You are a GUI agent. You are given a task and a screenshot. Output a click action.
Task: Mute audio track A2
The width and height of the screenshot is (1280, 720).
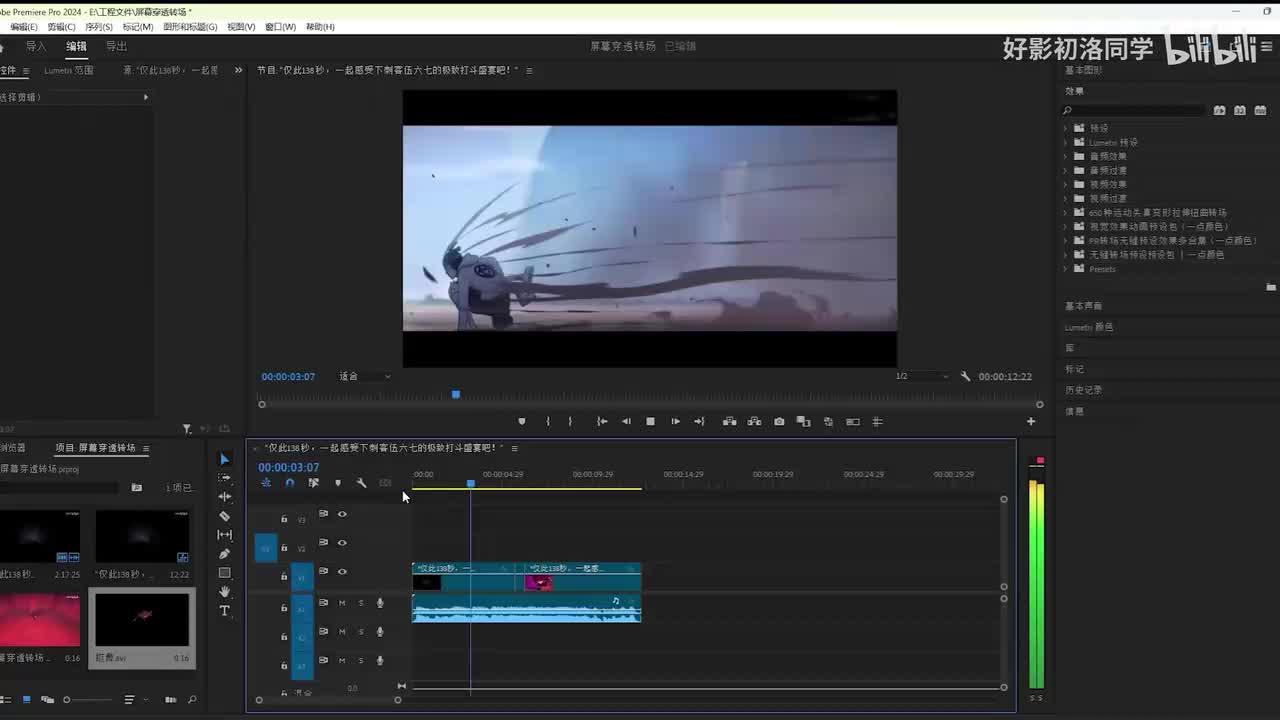click(342, 632)
